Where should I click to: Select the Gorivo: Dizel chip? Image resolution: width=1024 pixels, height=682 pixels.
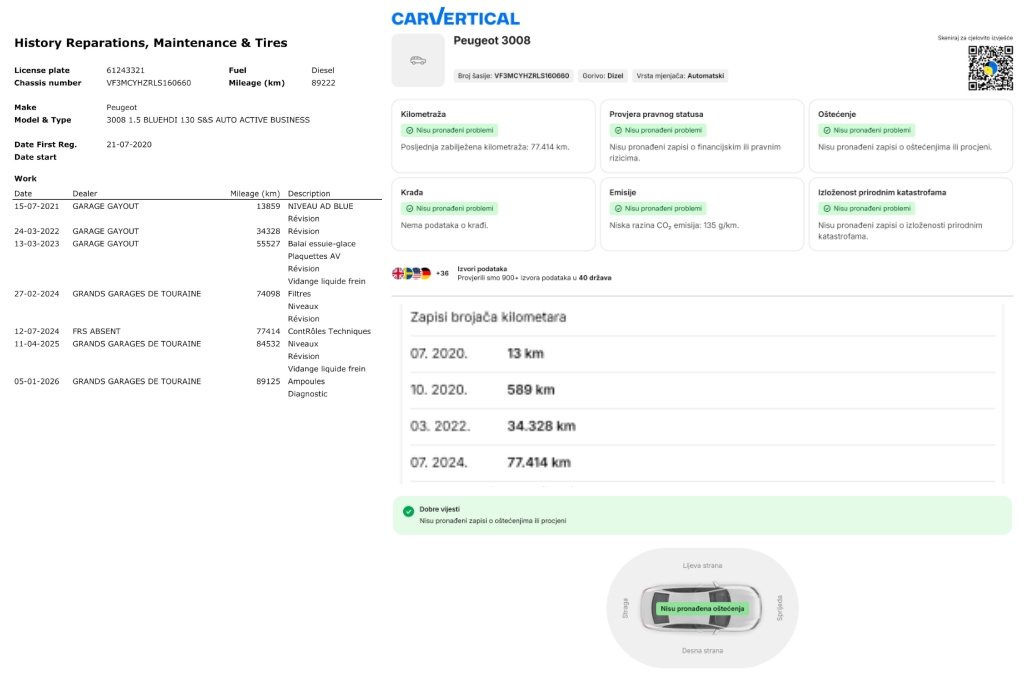click(602, 75)
